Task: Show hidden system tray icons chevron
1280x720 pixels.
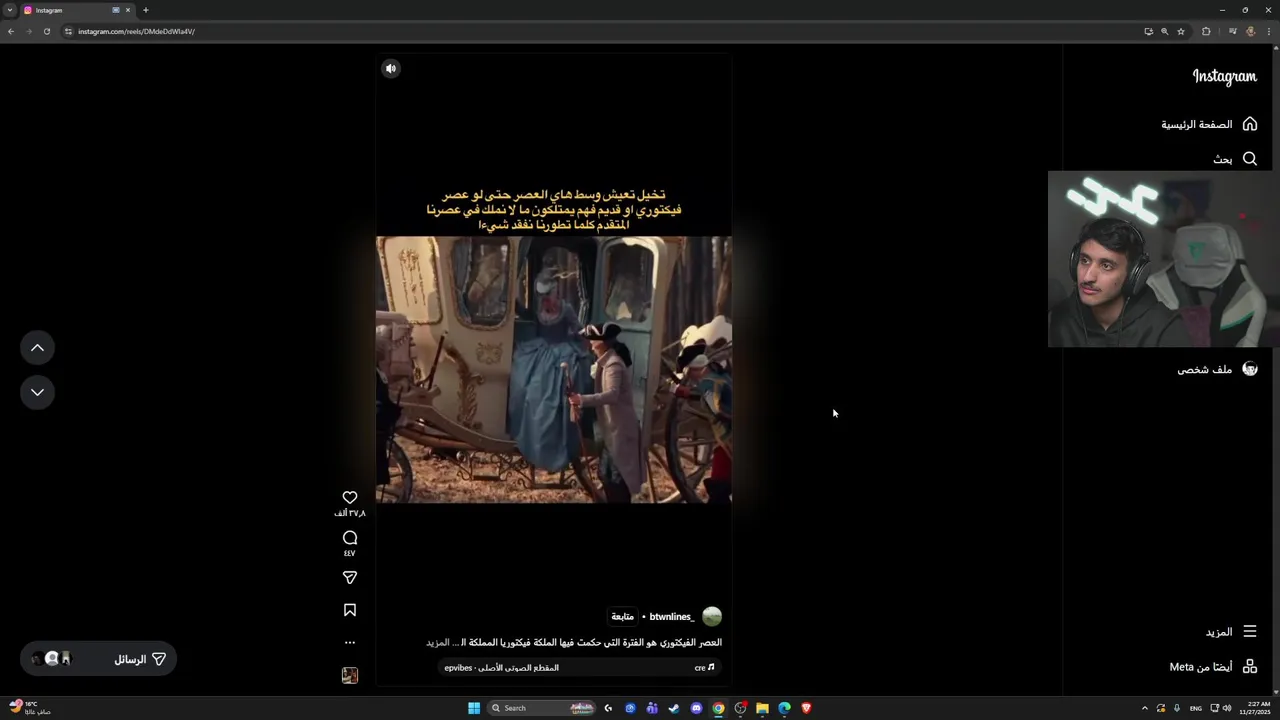Action: pos(1145,708)
